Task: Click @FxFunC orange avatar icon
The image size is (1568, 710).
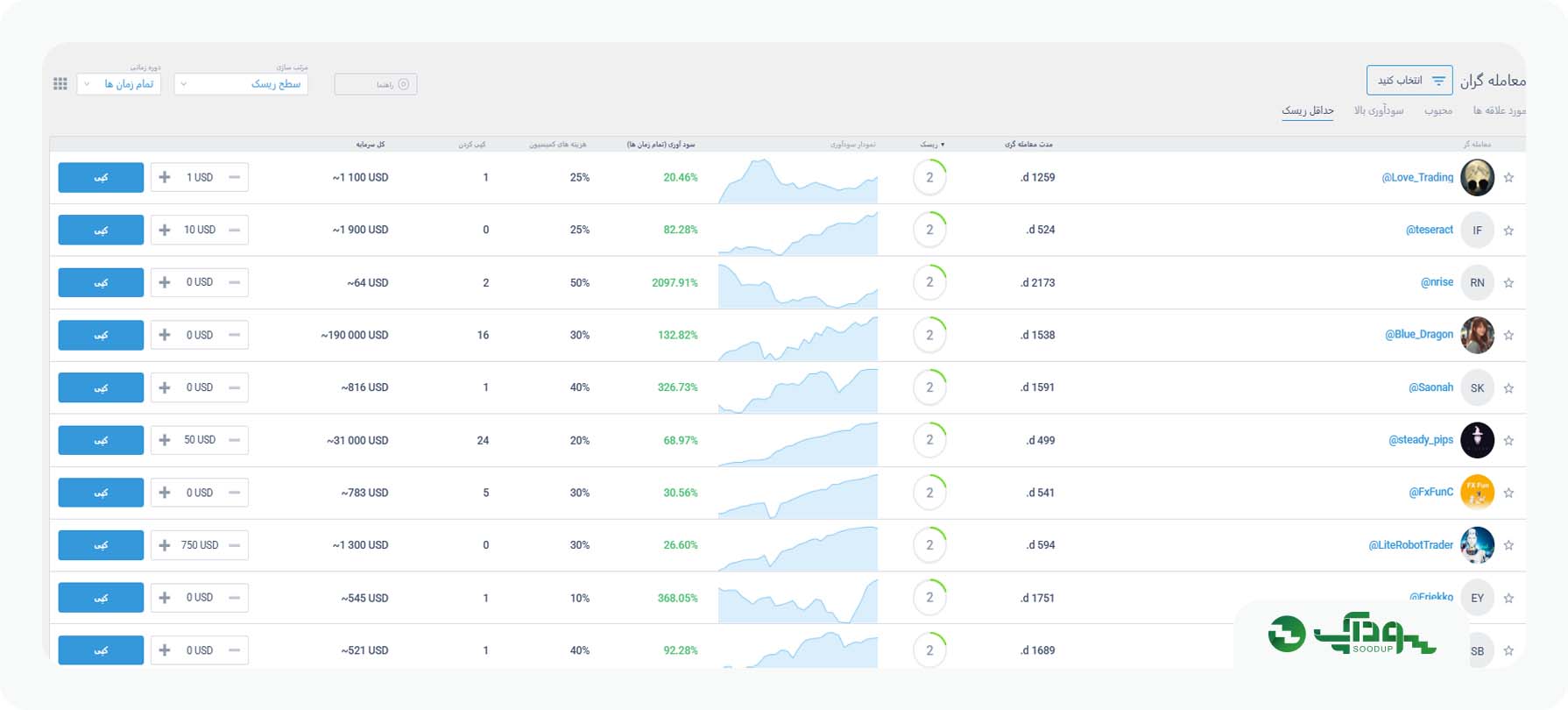Action: click(1478, 493)
